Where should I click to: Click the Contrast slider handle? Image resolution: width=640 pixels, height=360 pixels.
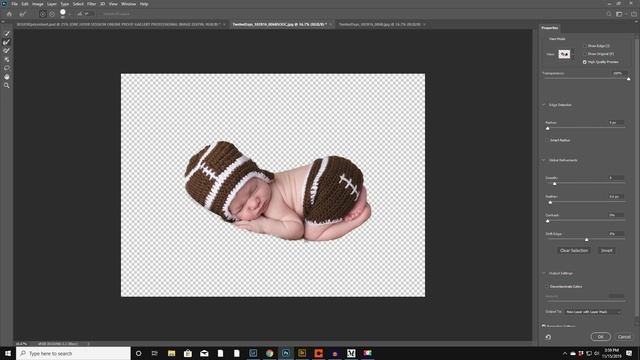tap(548, 221)
